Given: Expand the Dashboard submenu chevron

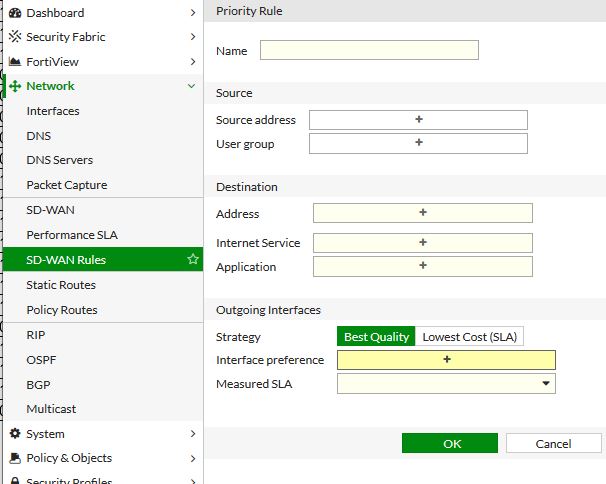Looking at the screenshot, I should coord(192,13).
